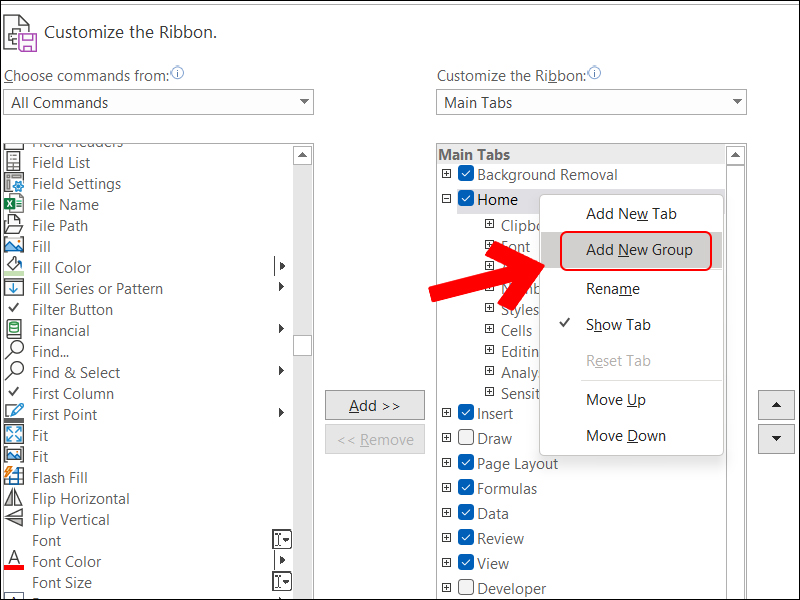Click the Add >> button

coord(374,406)
